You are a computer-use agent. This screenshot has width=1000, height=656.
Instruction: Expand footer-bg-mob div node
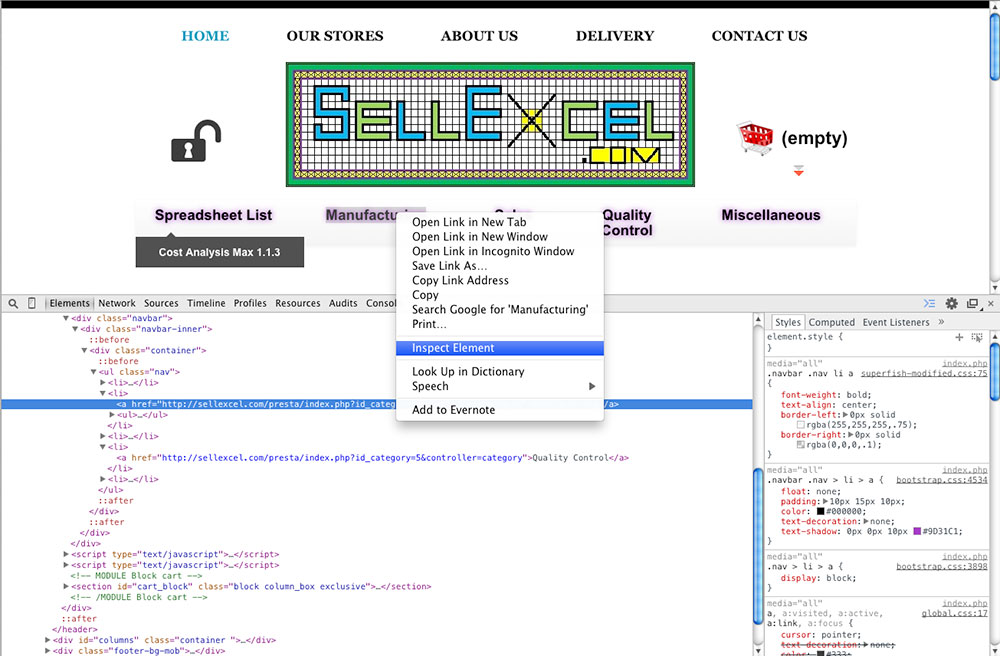click(47, 651)
